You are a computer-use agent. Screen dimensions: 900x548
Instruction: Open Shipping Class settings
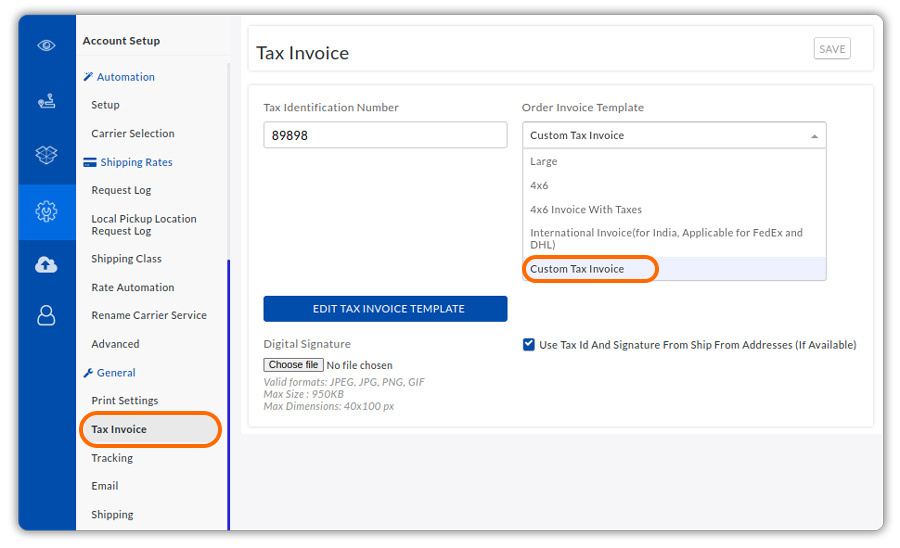126,259
